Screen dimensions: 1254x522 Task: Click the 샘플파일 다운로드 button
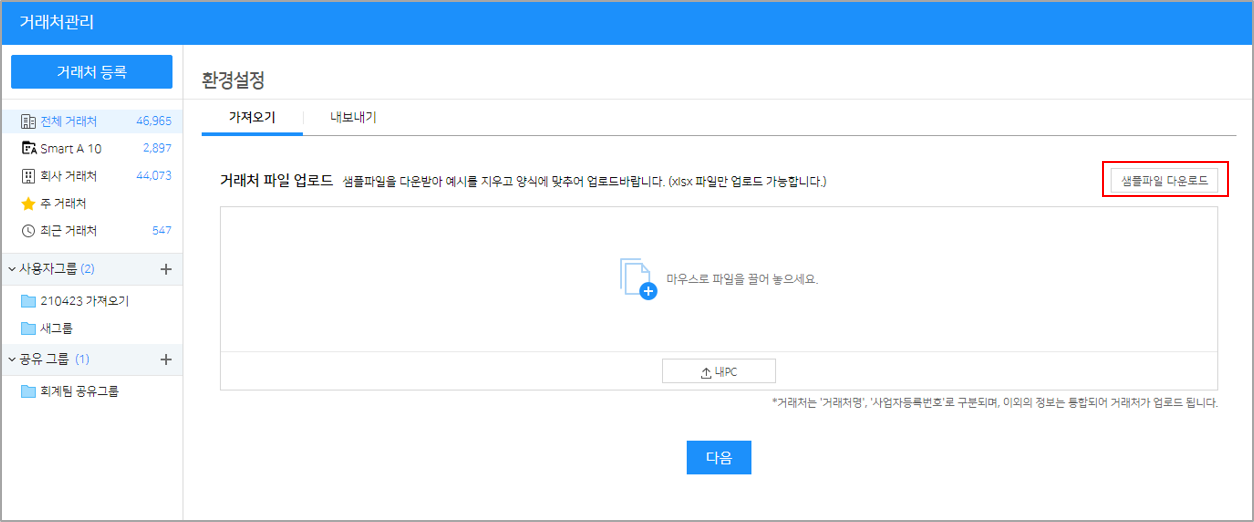click(x=1164, y=181)
